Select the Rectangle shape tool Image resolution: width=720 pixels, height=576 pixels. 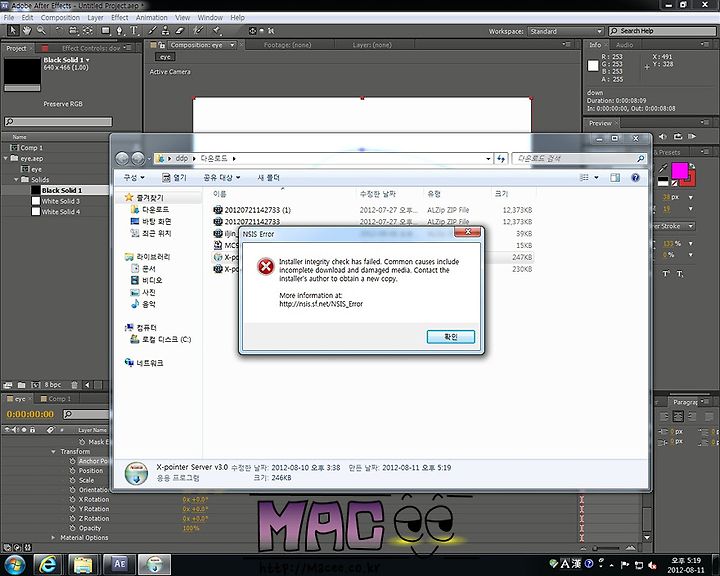(106, 30)
